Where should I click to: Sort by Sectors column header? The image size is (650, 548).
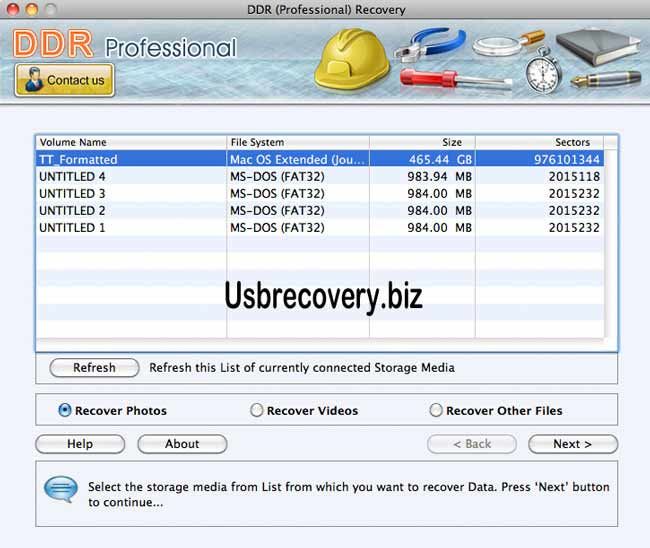(x=540, y=142)
